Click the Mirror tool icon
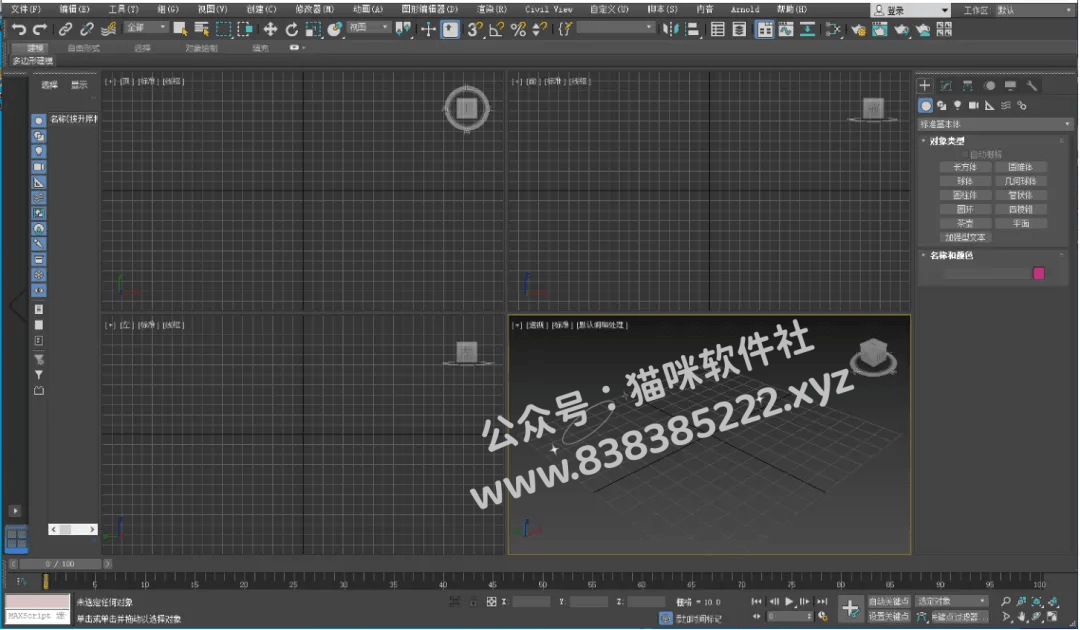The height and width of the screenshot is (630, 1080). 670,29
